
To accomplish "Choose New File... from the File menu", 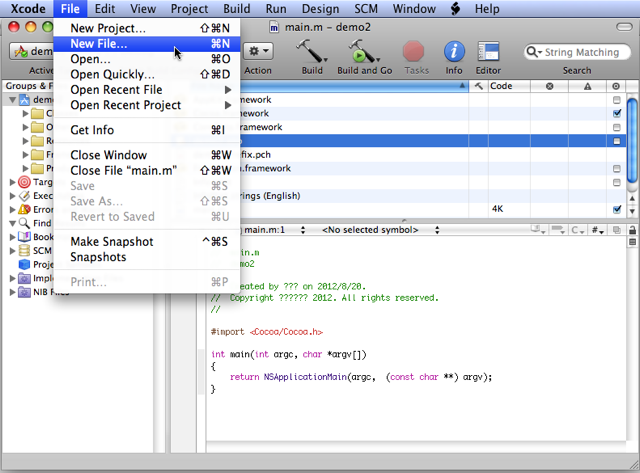I will coord(147,44).
